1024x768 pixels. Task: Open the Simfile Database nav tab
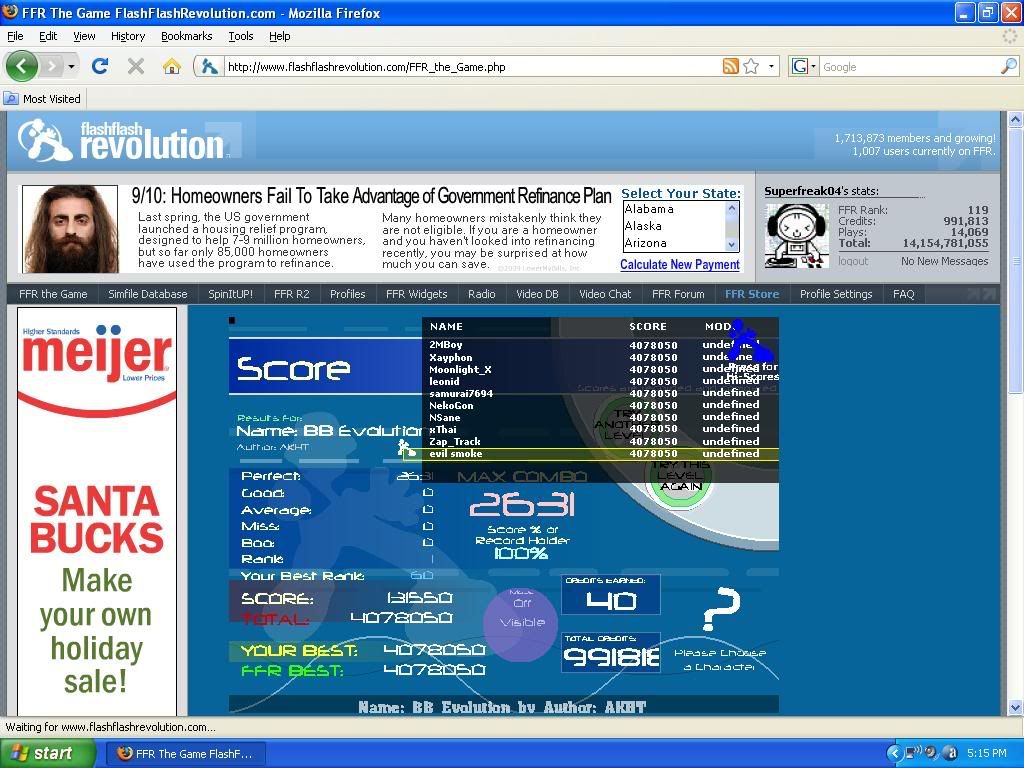(148, 294)
